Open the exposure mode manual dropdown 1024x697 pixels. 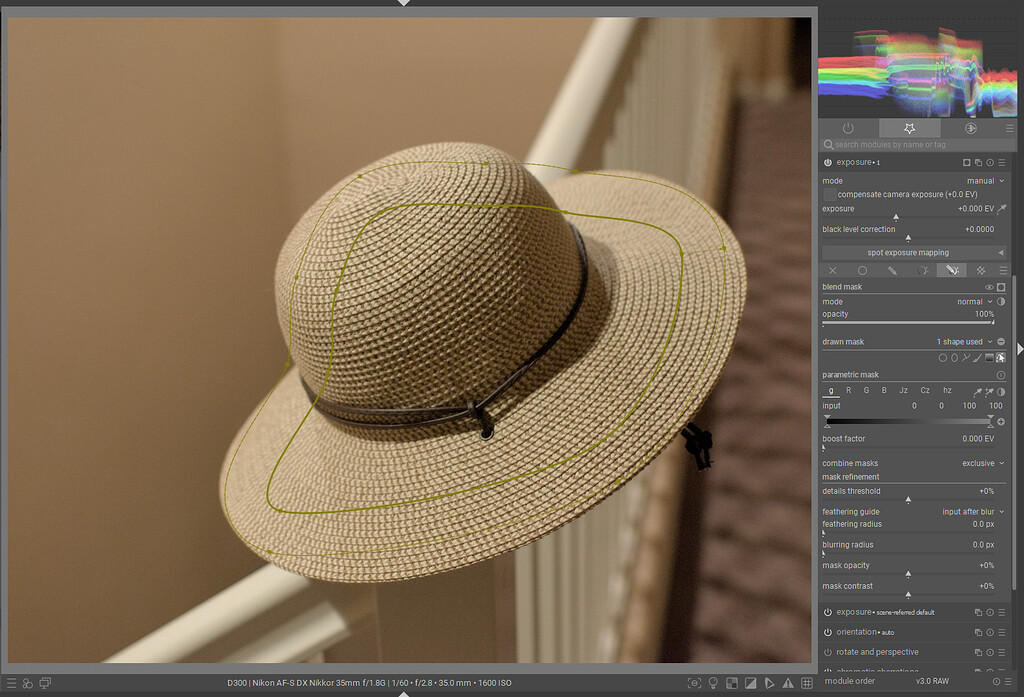click(x=980, y=181)
